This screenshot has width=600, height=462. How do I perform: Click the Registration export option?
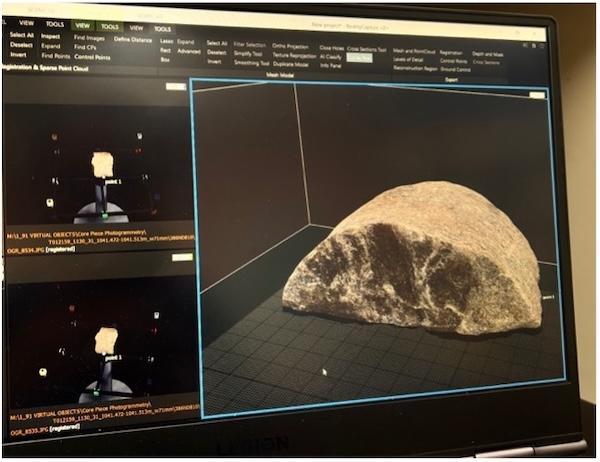coord(451,52)
